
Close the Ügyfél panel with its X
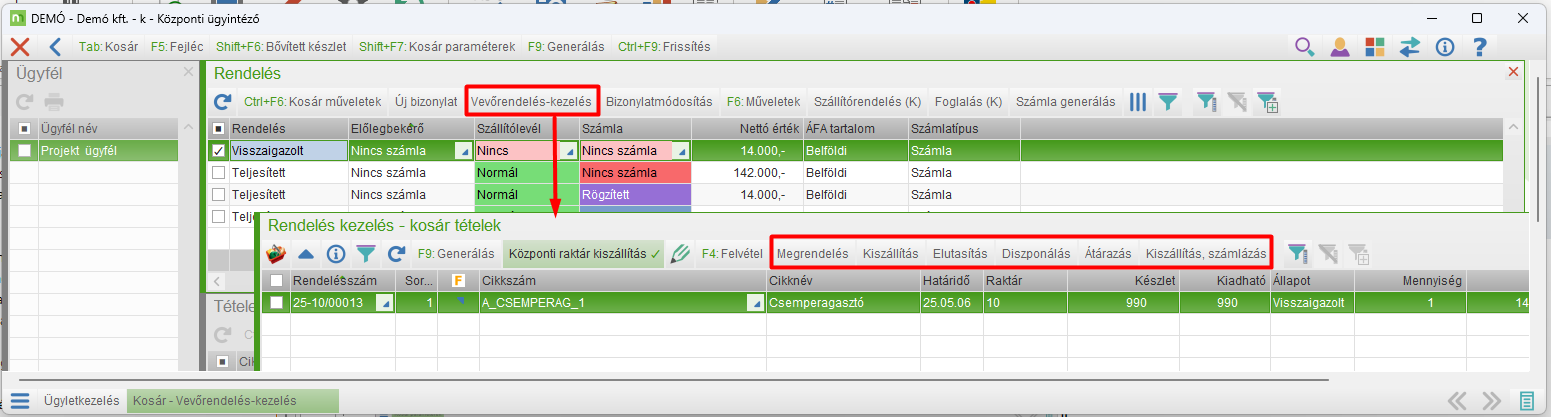coord(188,72)
